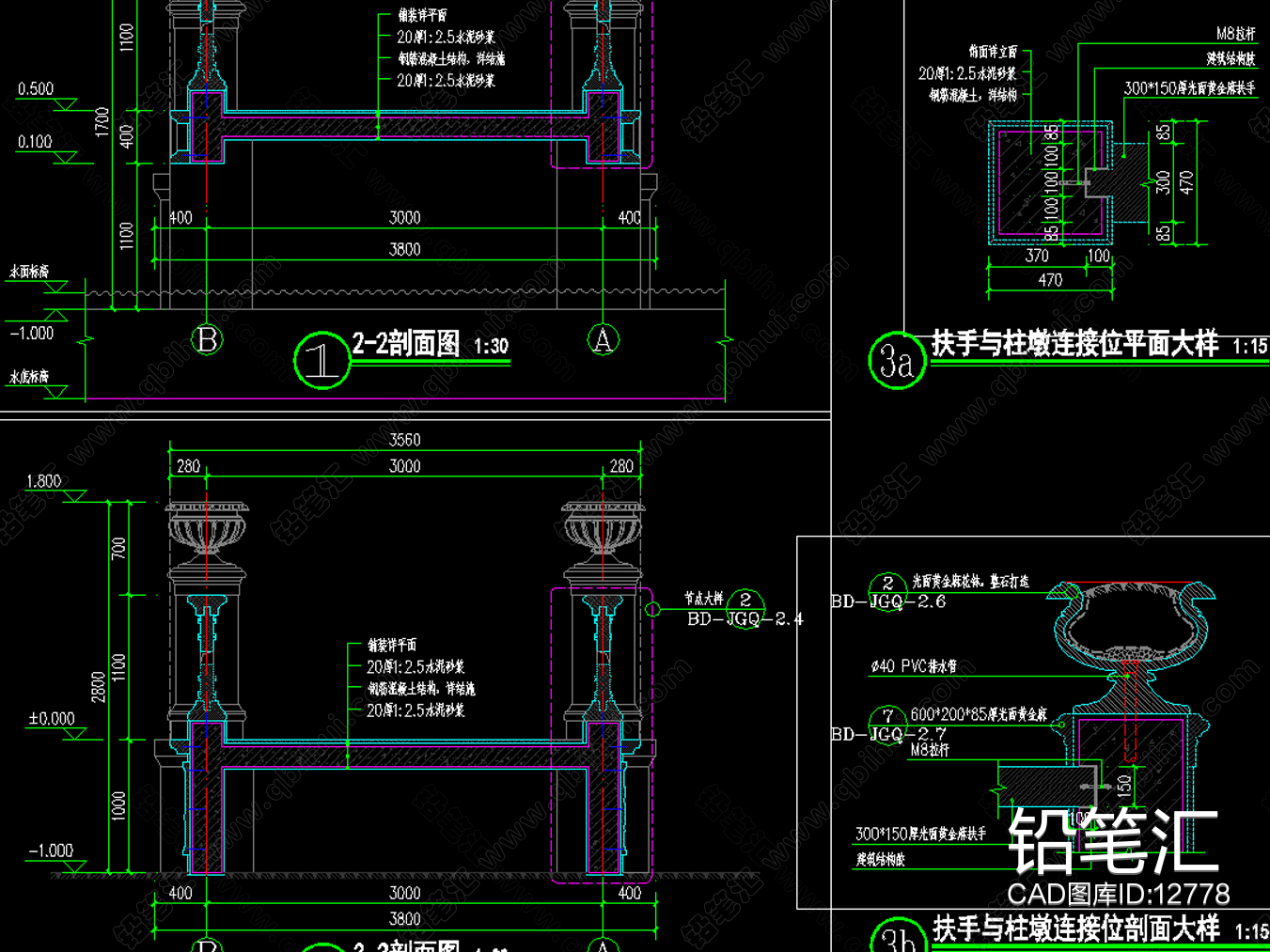Click the 水面标高 annotation

(29, 272)
